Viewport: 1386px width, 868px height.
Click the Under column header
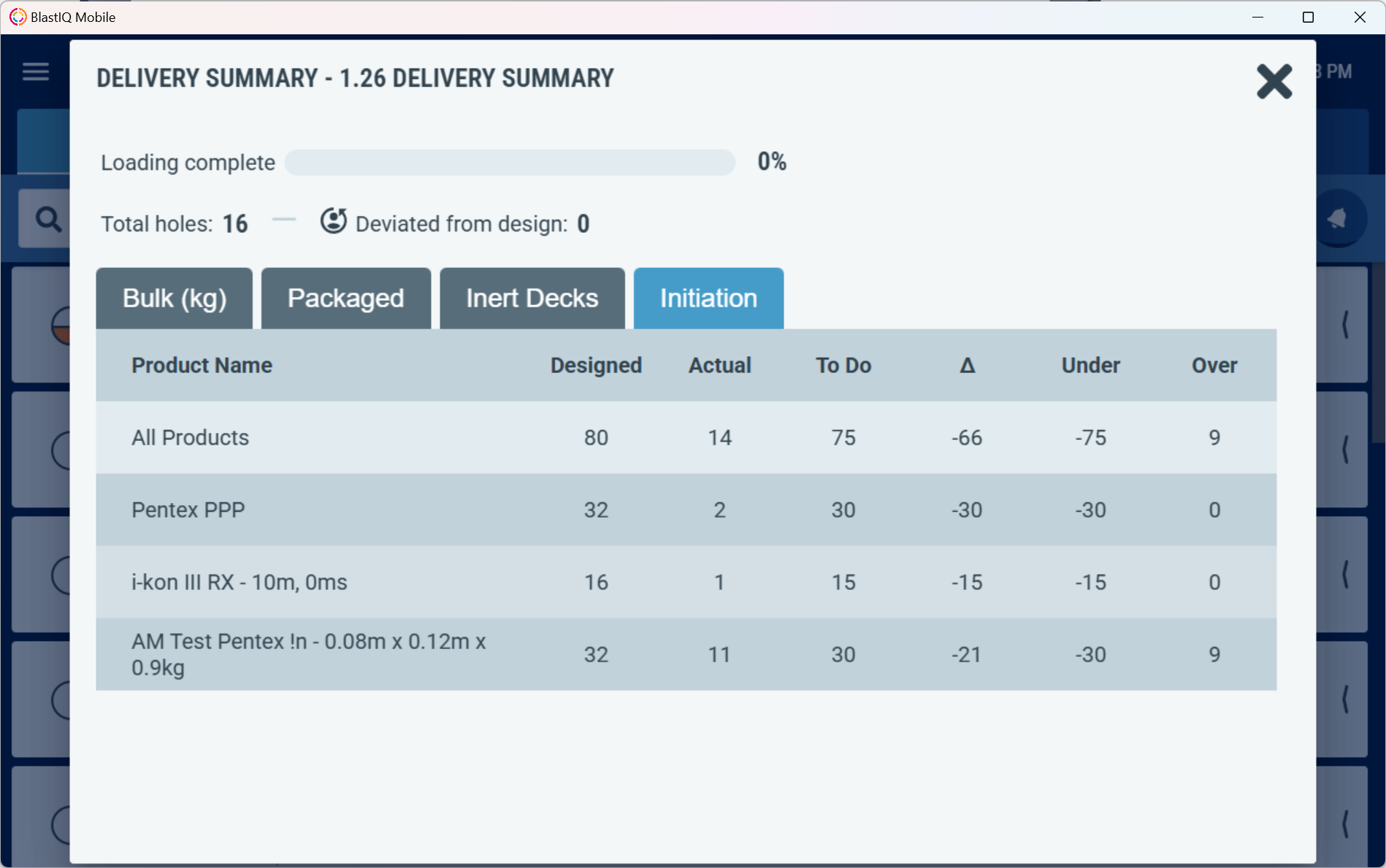click(x=1090, y=365)
